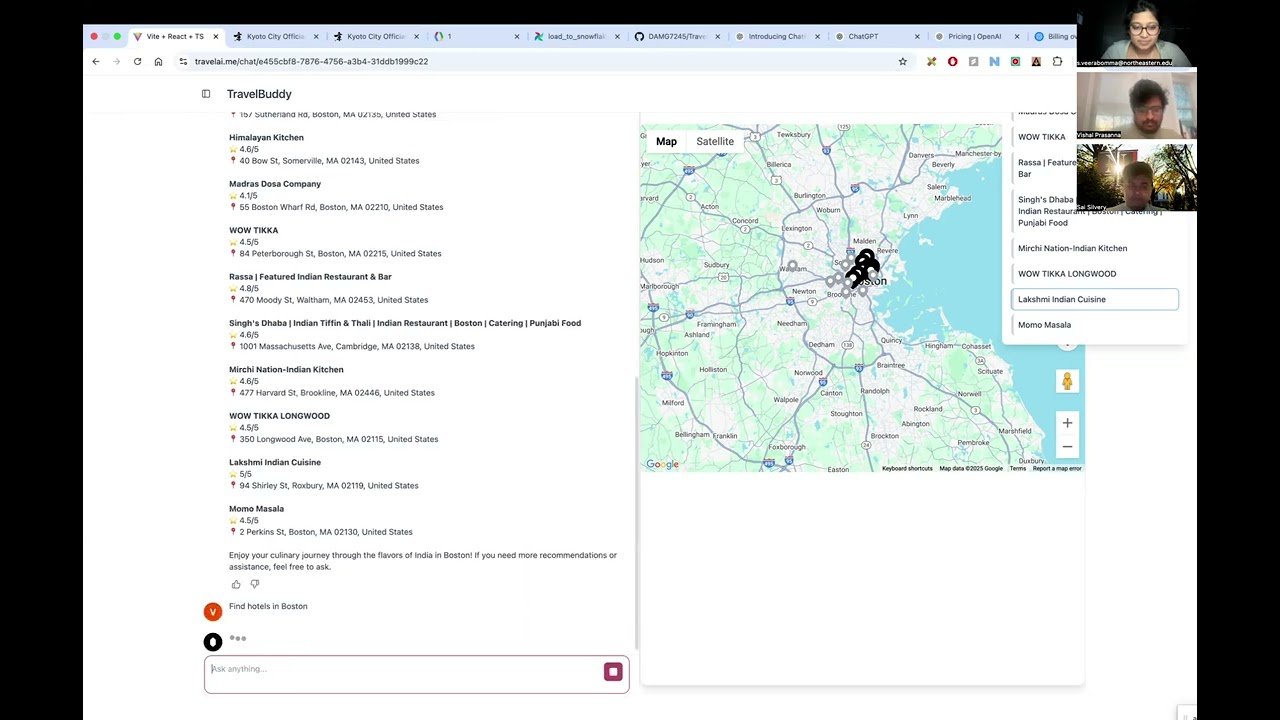Click the Google logo on the map
Viewport: 1280px width, 720px height.
662,464
